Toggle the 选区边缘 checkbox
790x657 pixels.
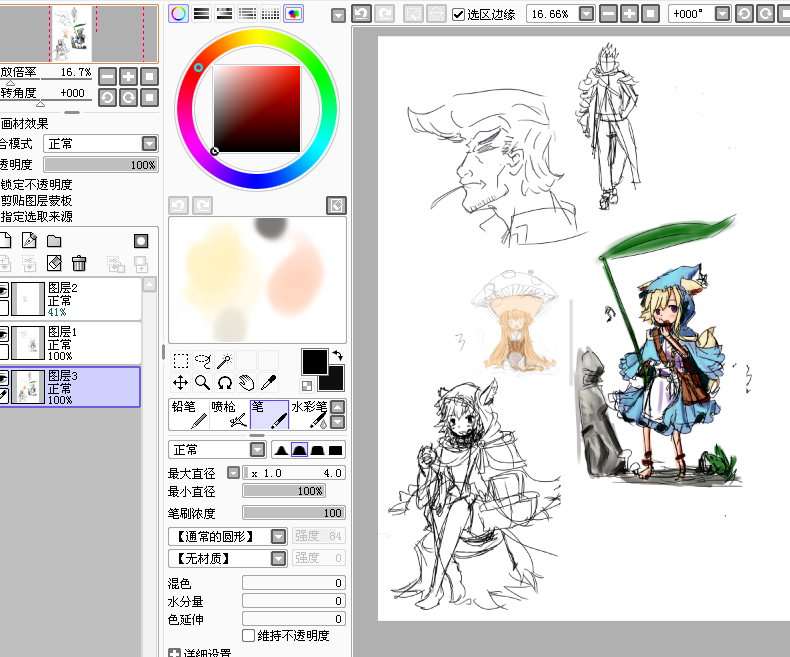click(458, 14)
